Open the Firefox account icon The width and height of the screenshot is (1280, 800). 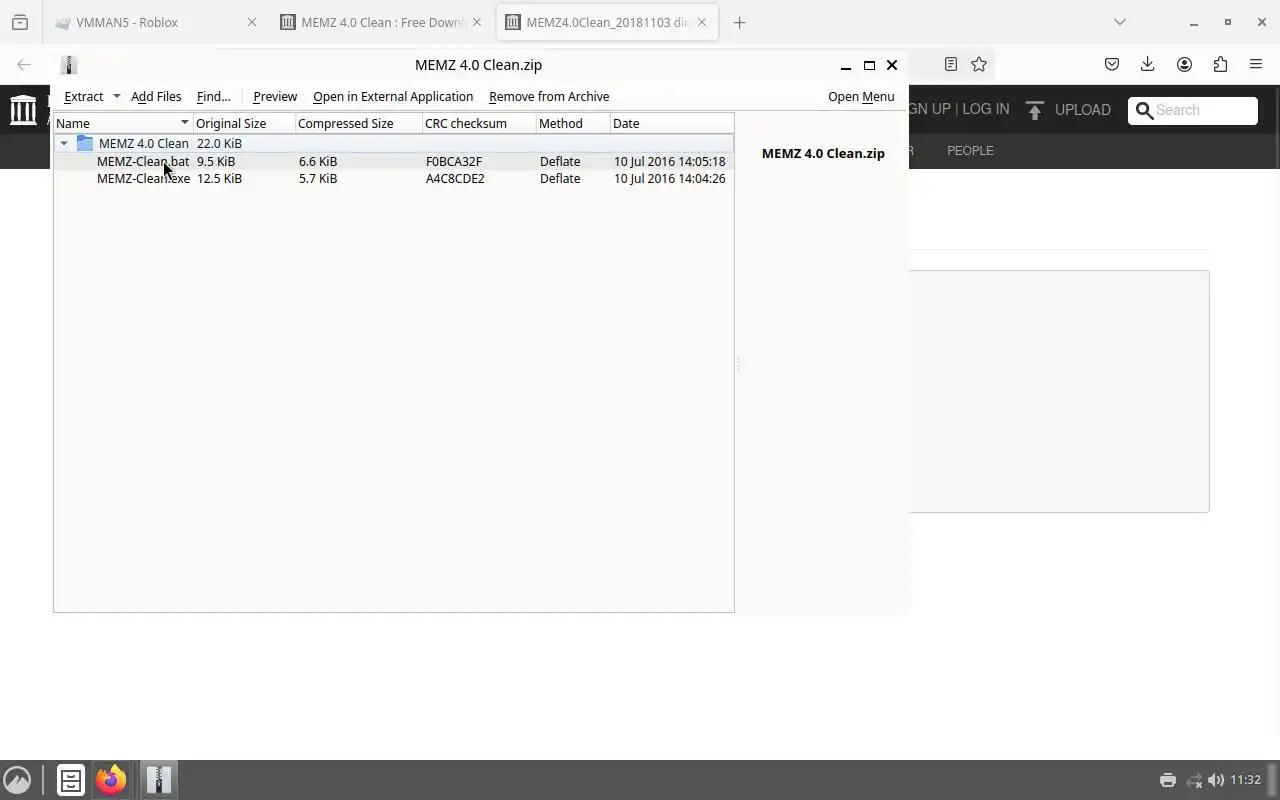click(x=1184, y=64)
